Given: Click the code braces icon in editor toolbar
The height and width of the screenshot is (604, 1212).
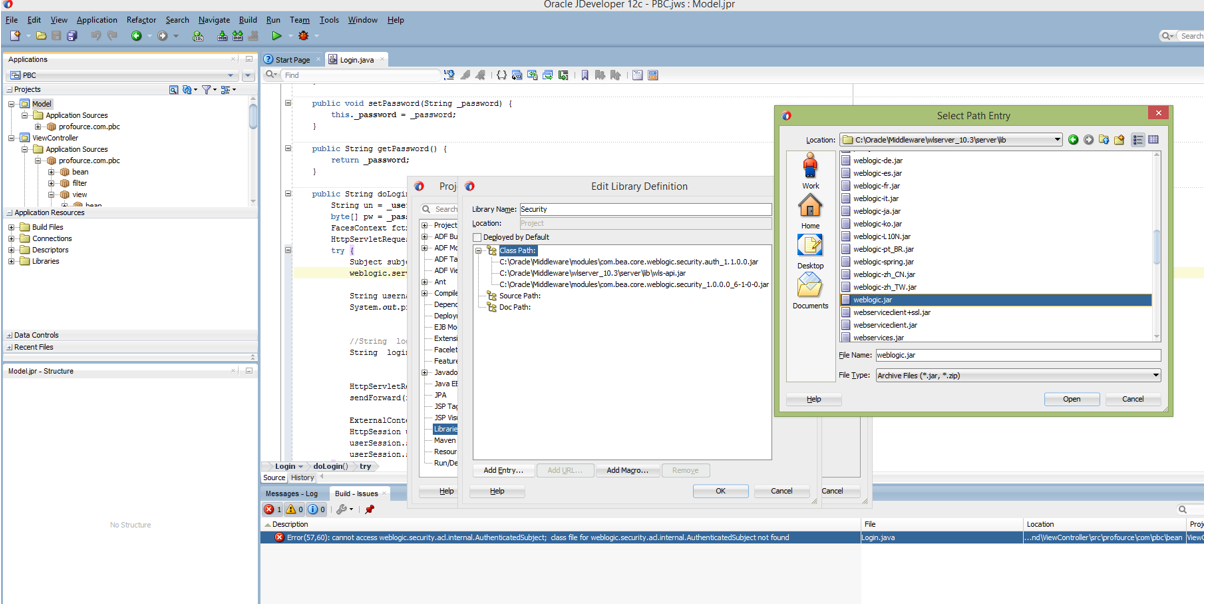Looking at the screenshot, I should pyautogui.click(x=502, y=75).
